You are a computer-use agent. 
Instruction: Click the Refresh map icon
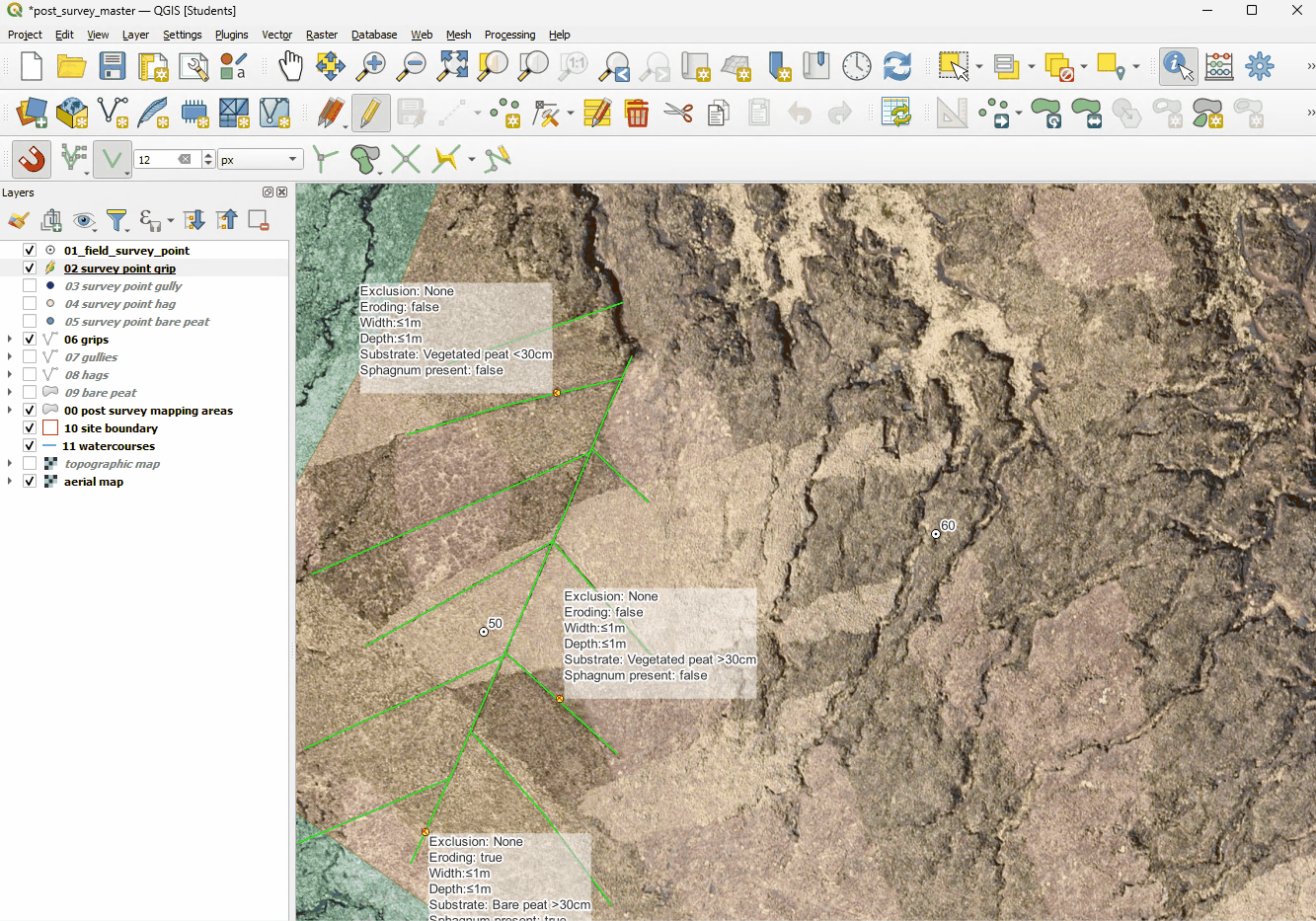coord(896,67)
